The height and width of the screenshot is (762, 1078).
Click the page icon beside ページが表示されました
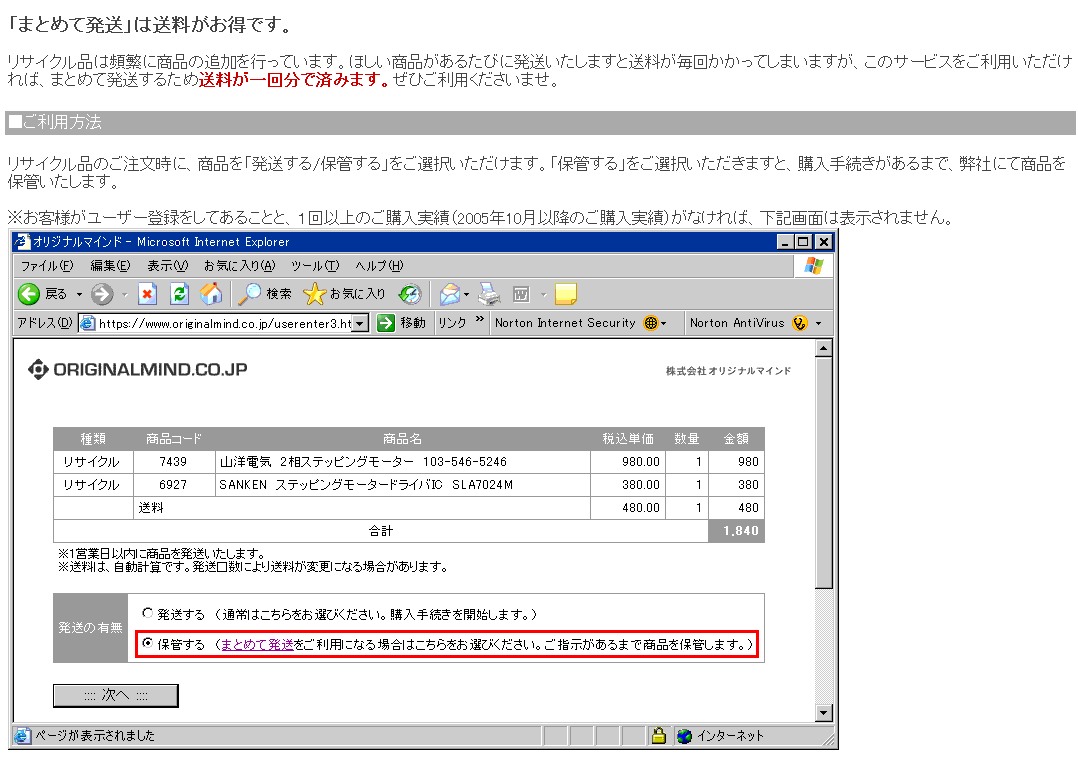(23, 736)
